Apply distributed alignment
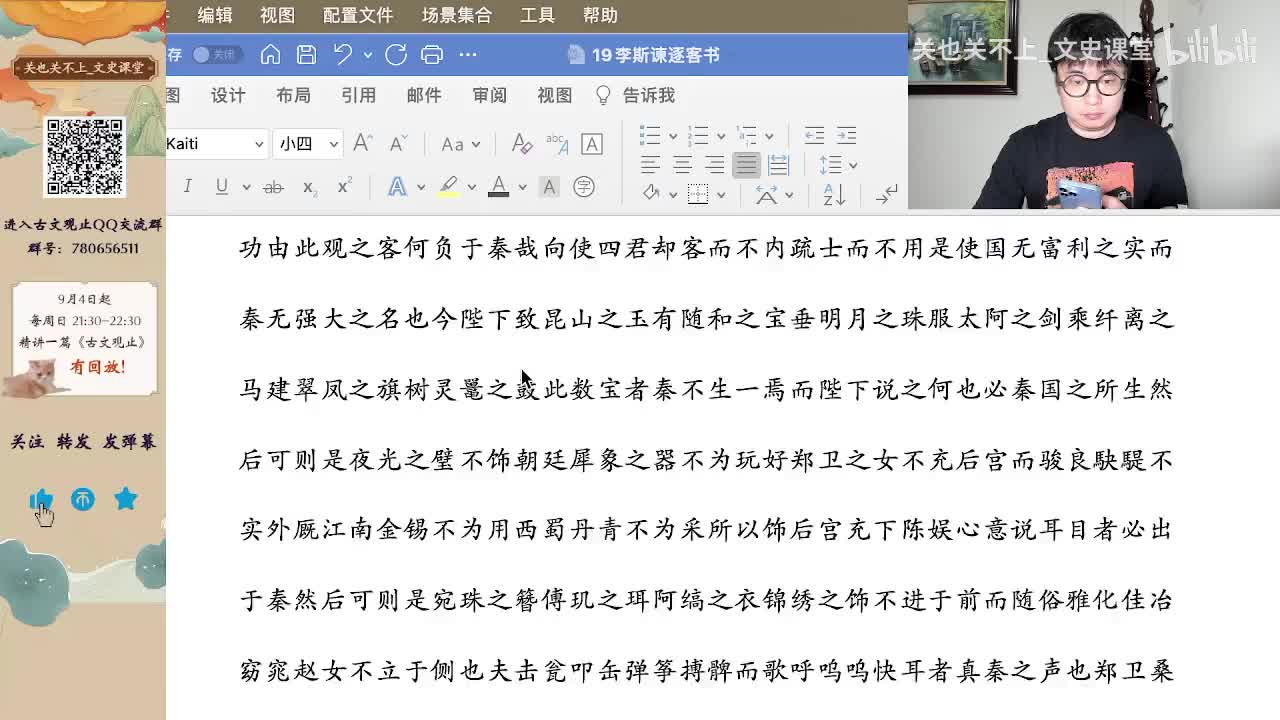The width and height of the screenshot is (1280, 720). click(779, 165)
